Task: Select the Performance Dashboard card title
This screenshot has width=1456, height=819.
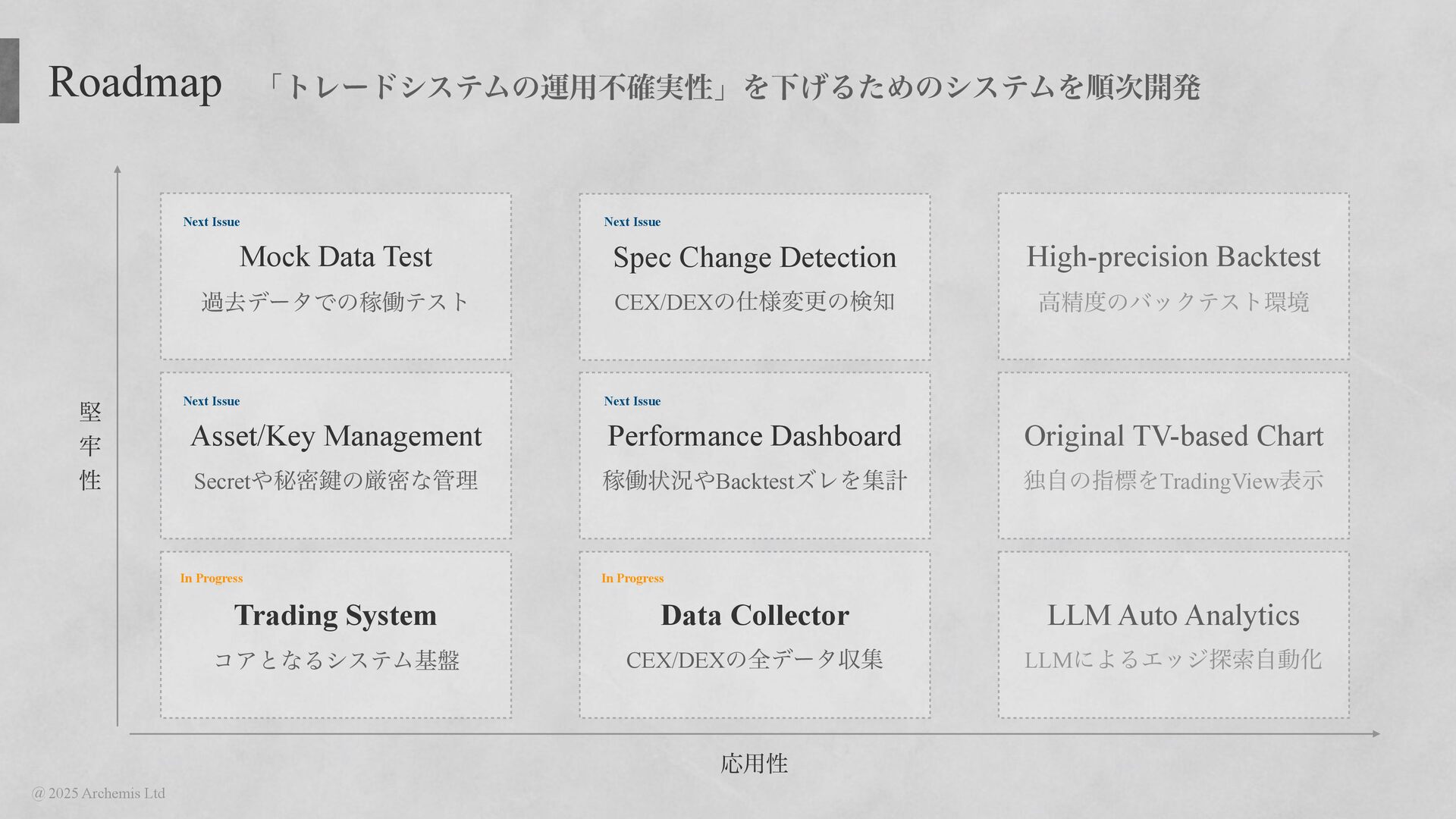Action: [x=755, y=436]
